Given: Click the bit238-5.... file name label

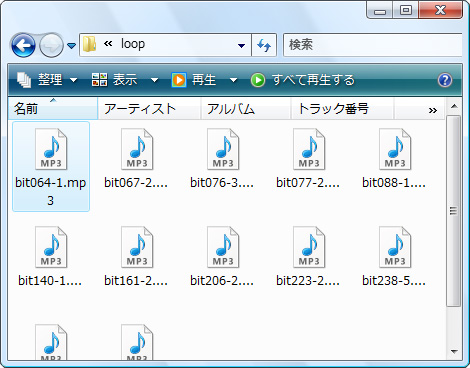Looking at the screenshot, I should tap(394, 281).
